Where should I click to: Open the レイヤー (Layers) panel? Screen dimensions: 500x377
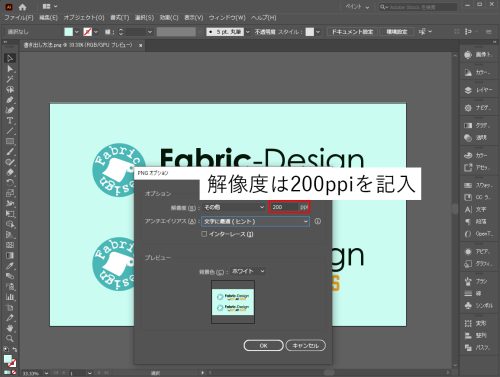[478, 90]
